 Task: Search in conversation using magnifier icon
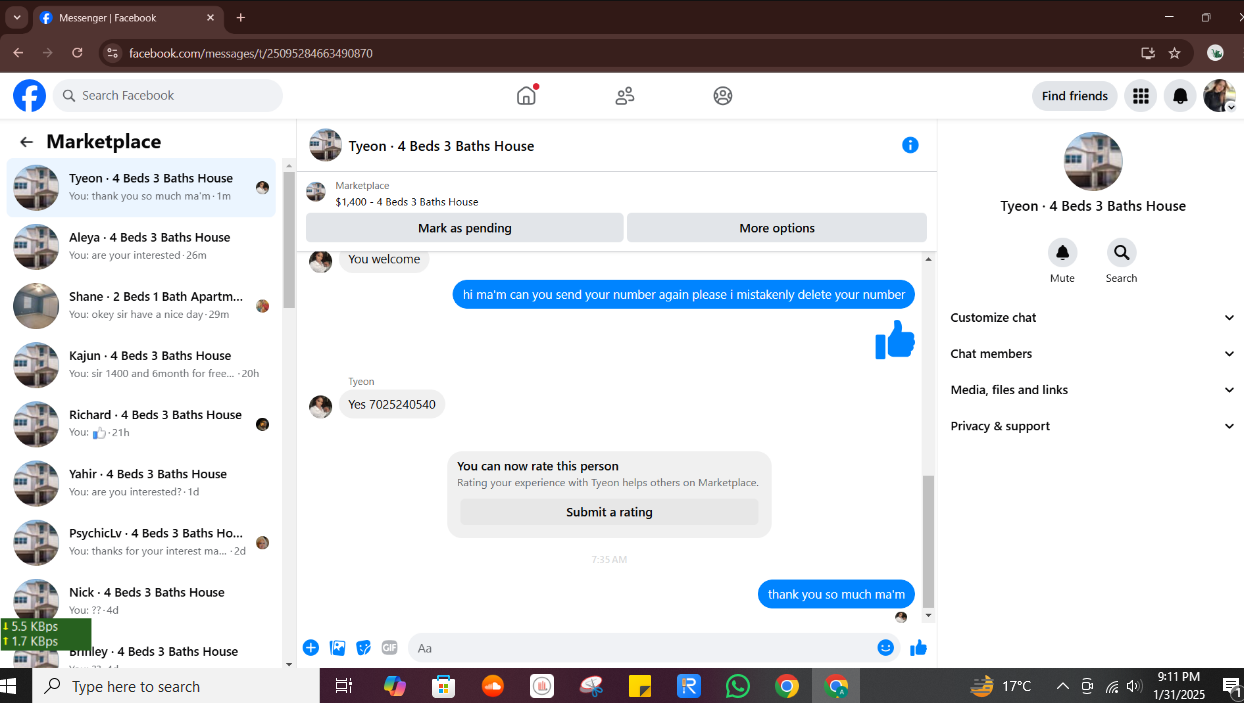pos(1121,252)
